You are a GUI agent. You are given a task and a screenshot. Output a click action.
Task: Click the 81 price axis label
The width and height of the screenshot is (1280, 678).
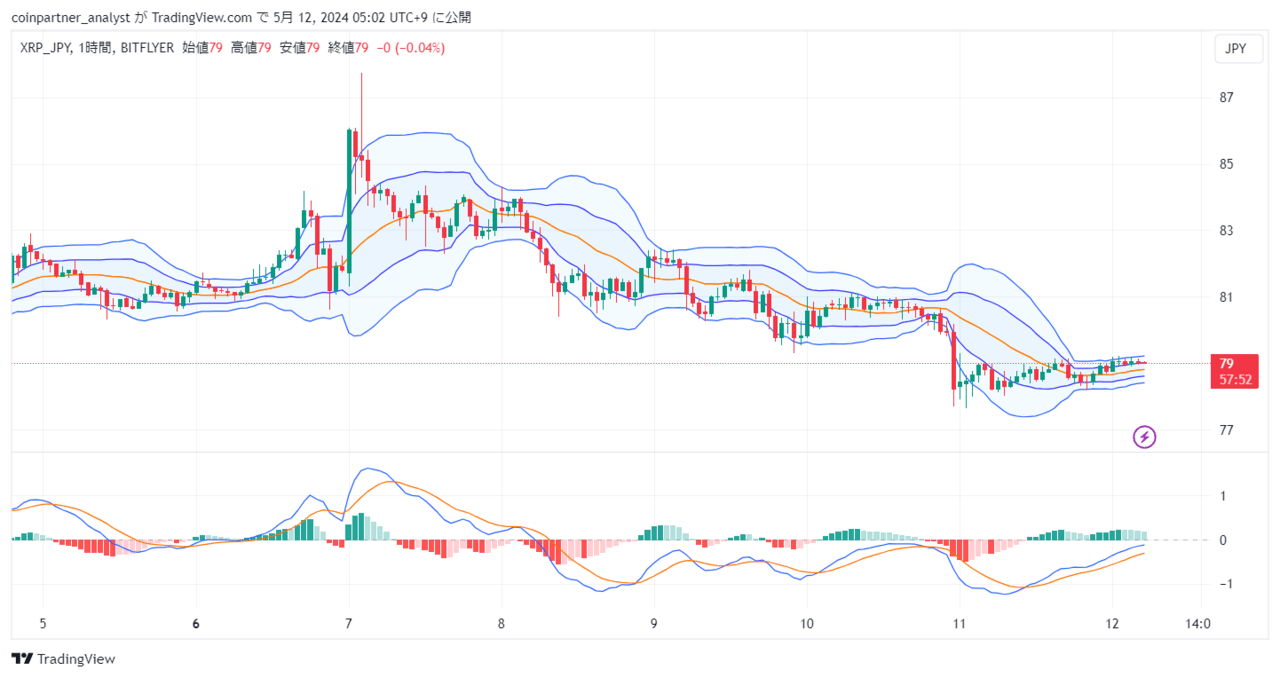[x=1226, y=297]
